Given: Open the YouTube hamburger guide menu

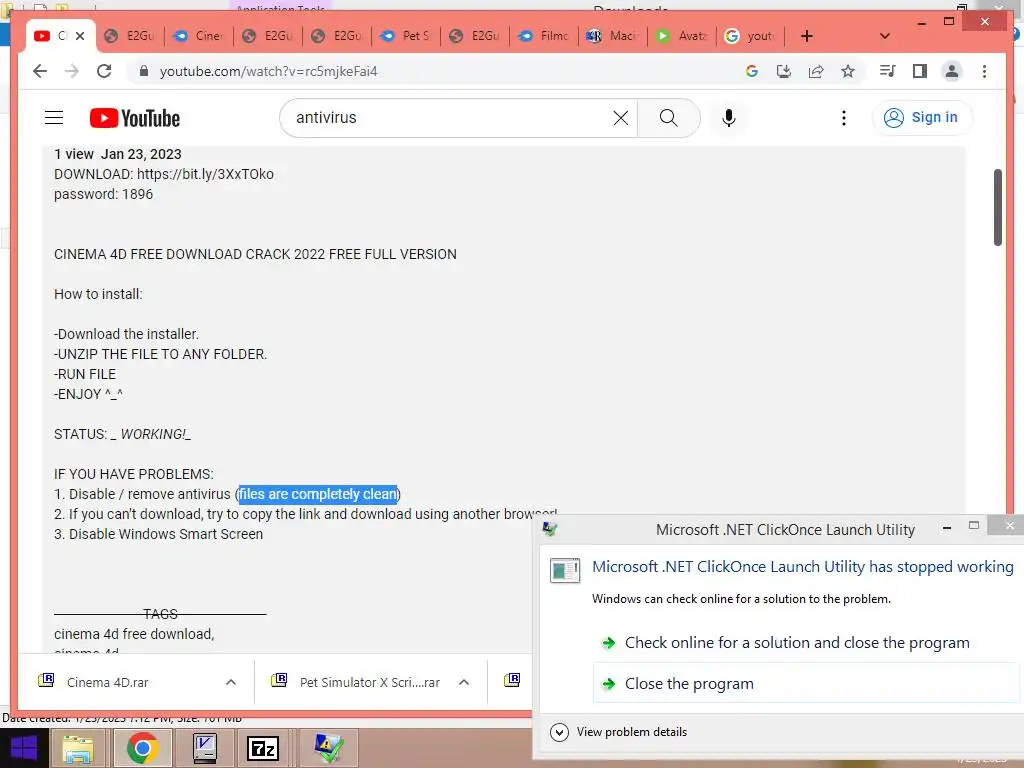Looking at the screenshot, I should pos(54,118).
